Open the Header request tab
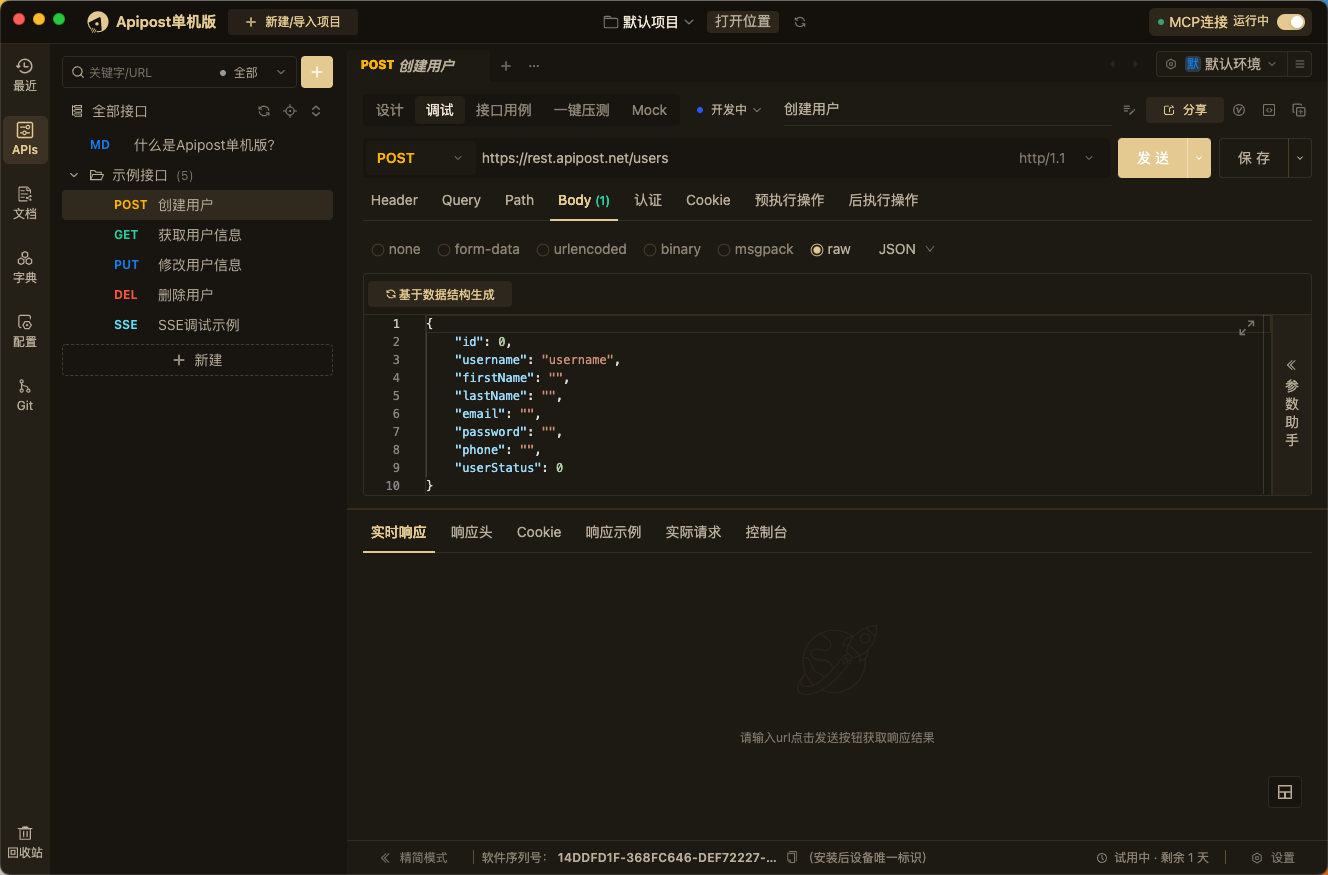The width and height of the screenshot is (1328, 875). pos(394,200)
